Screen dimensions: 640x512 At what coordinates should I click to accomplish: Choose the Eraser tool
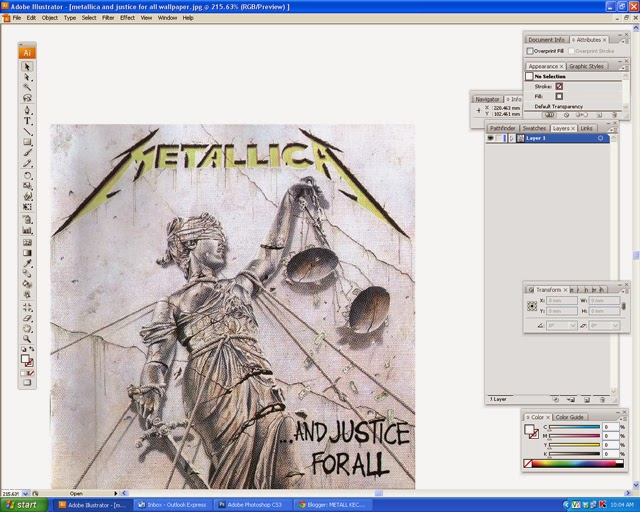pyautogui.click(x=27, y=318)
